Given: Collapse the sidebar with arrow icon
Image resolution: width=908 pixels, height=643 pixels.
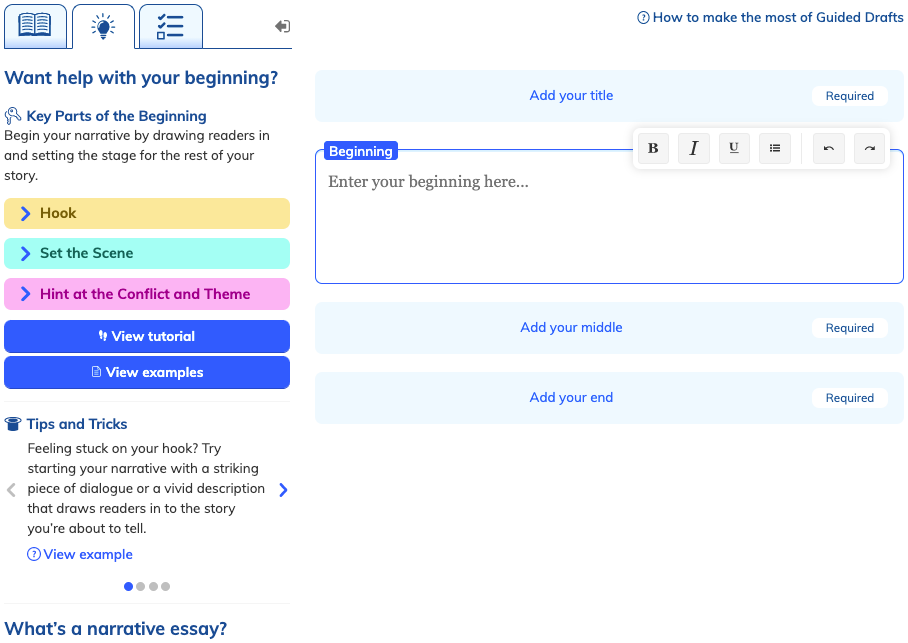Looking at the screenshot, I should (x=283, y=26).
